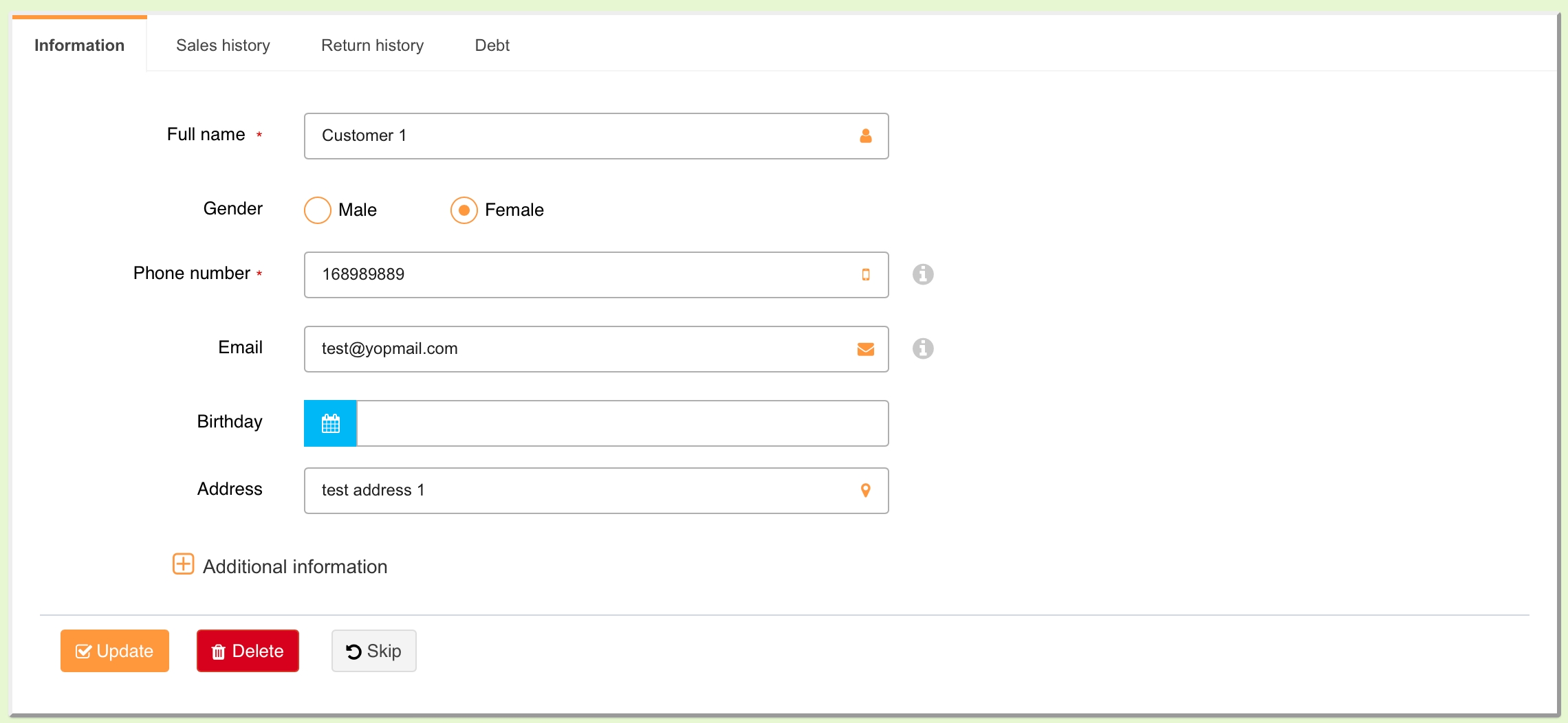Viewport: 1568px width, 723px height.
Task: Select the Female radio button
Action: pos(464,210)
